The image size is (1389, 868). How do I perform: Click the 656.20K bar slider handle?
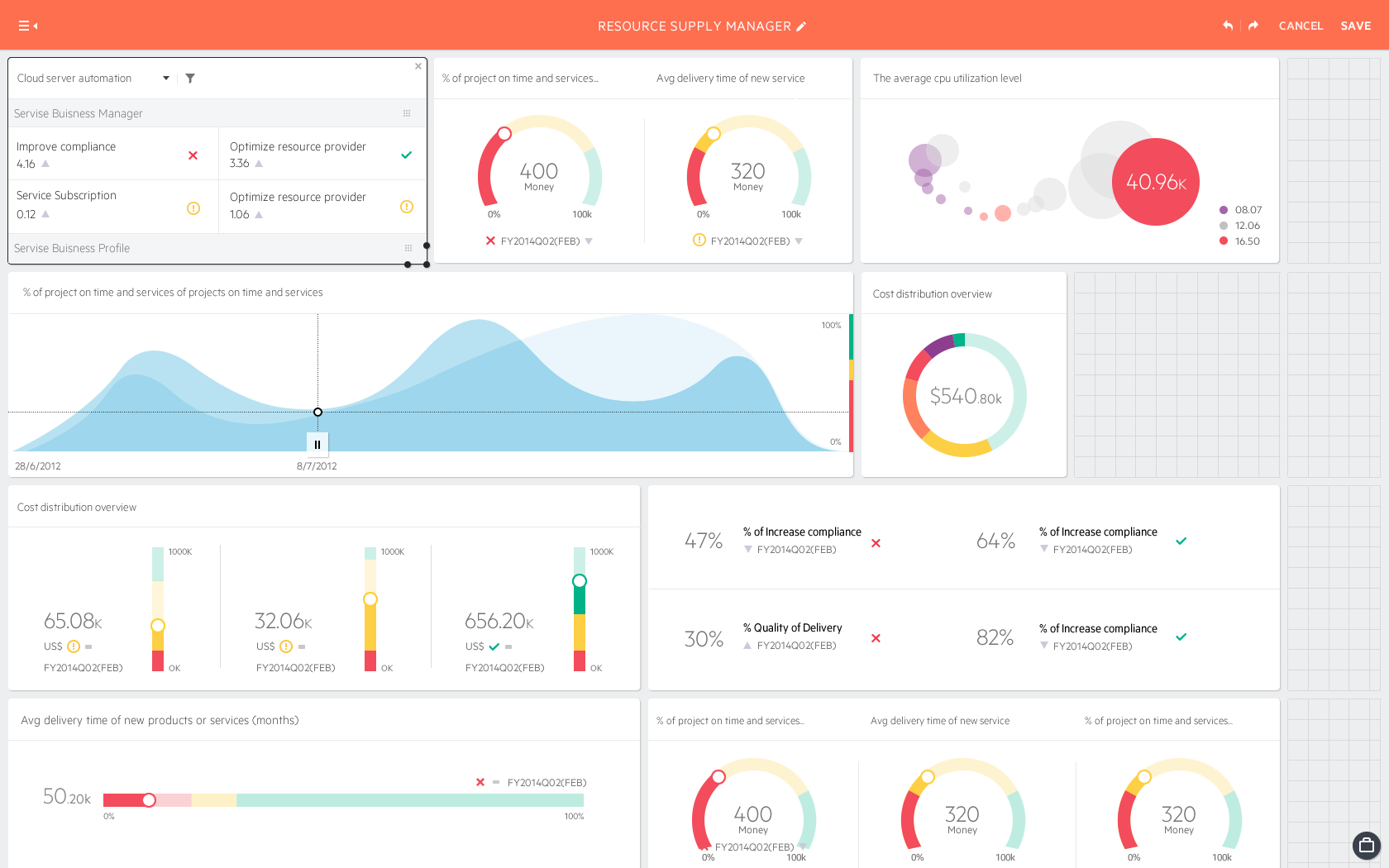580,580
